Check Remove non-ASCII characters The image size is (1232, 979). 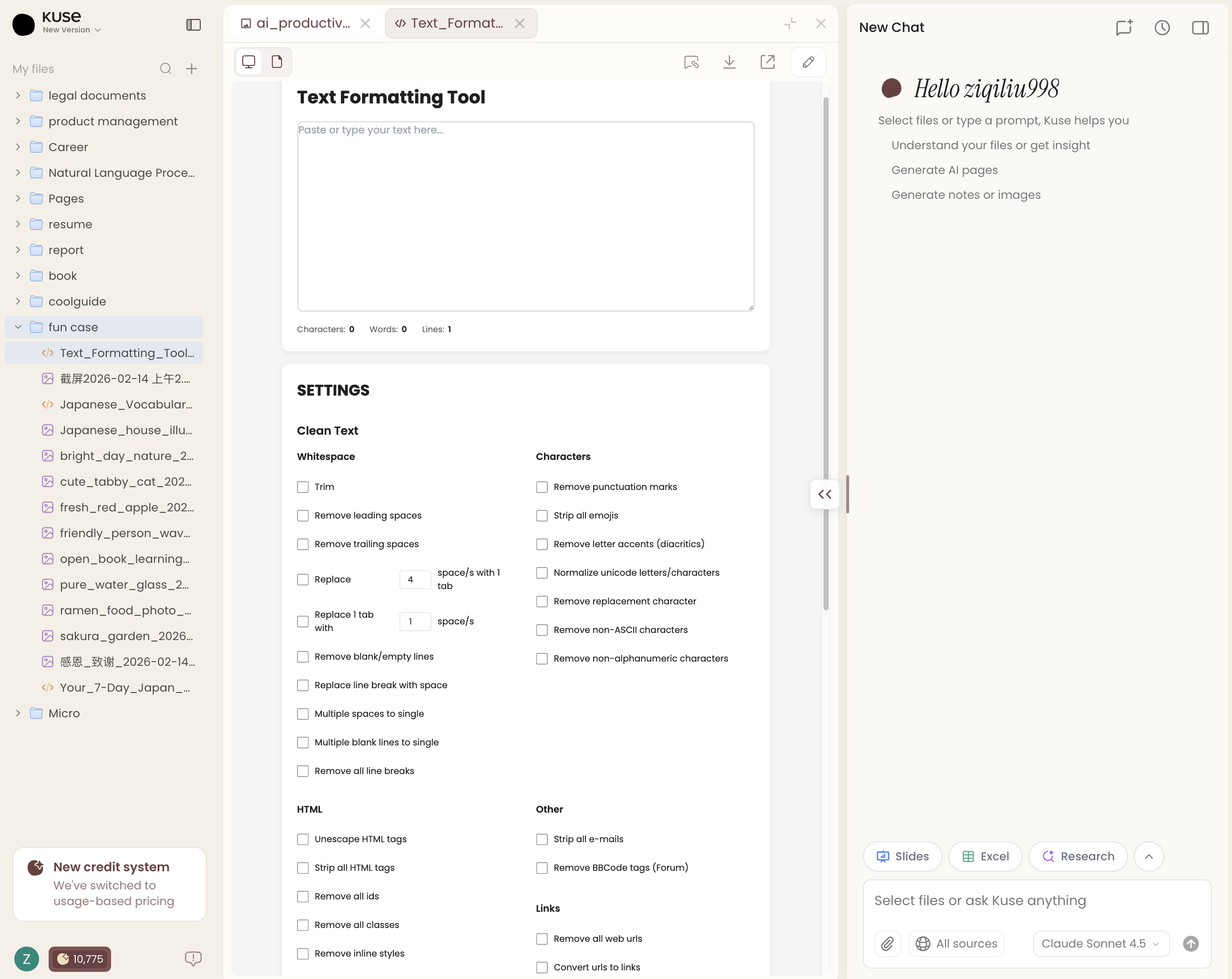(542, 630)
